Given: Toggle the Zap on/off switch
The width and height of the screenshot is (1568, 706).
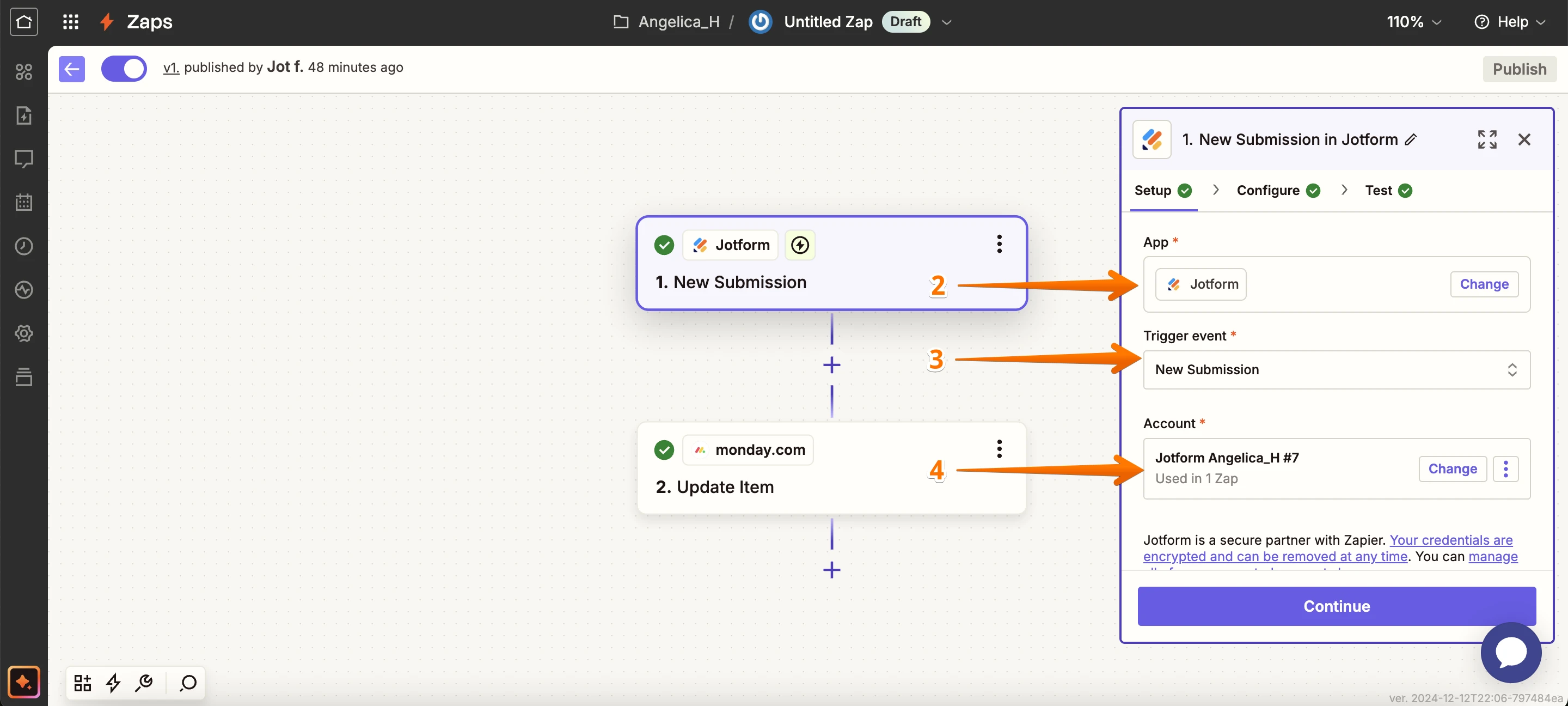Looking at the screenshot, I should click(124, 68).
